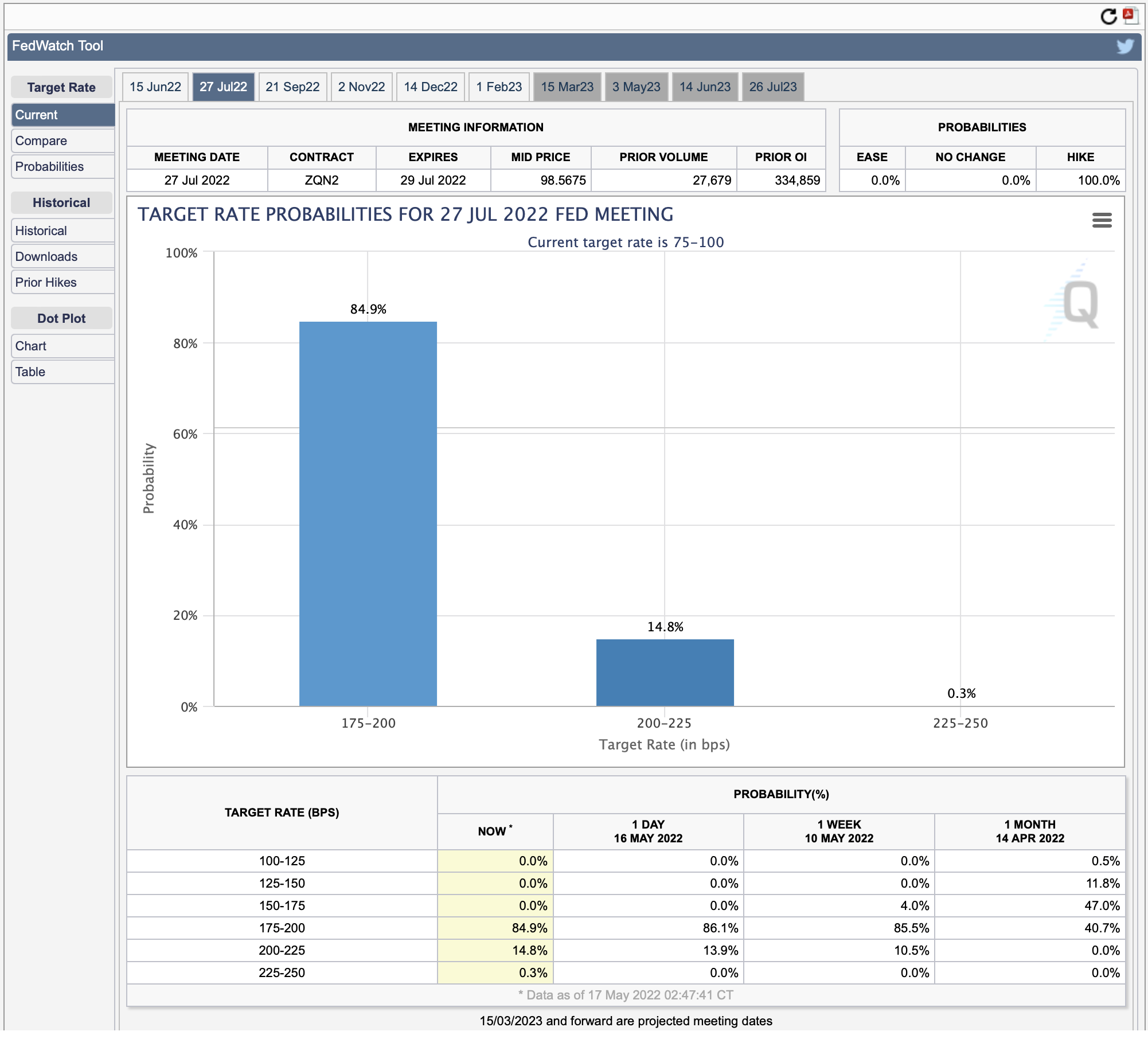Screen dimensions: 1148x1039
Task: Choose the 1 Feb23 meeting tab
Action: click(499, 87)
